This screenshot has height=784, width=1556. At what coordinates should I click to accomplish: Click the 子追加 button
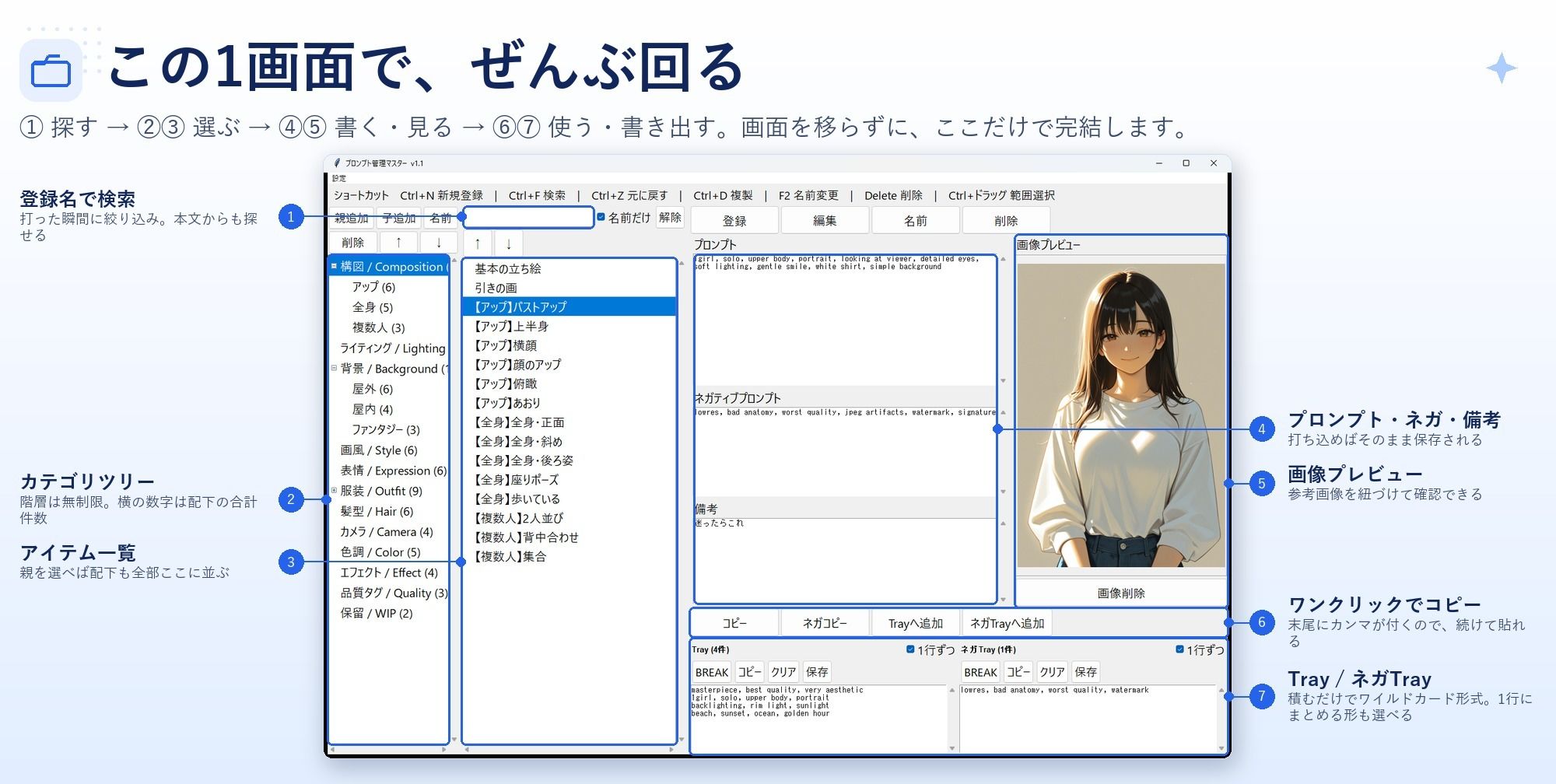tap(399, 219)
